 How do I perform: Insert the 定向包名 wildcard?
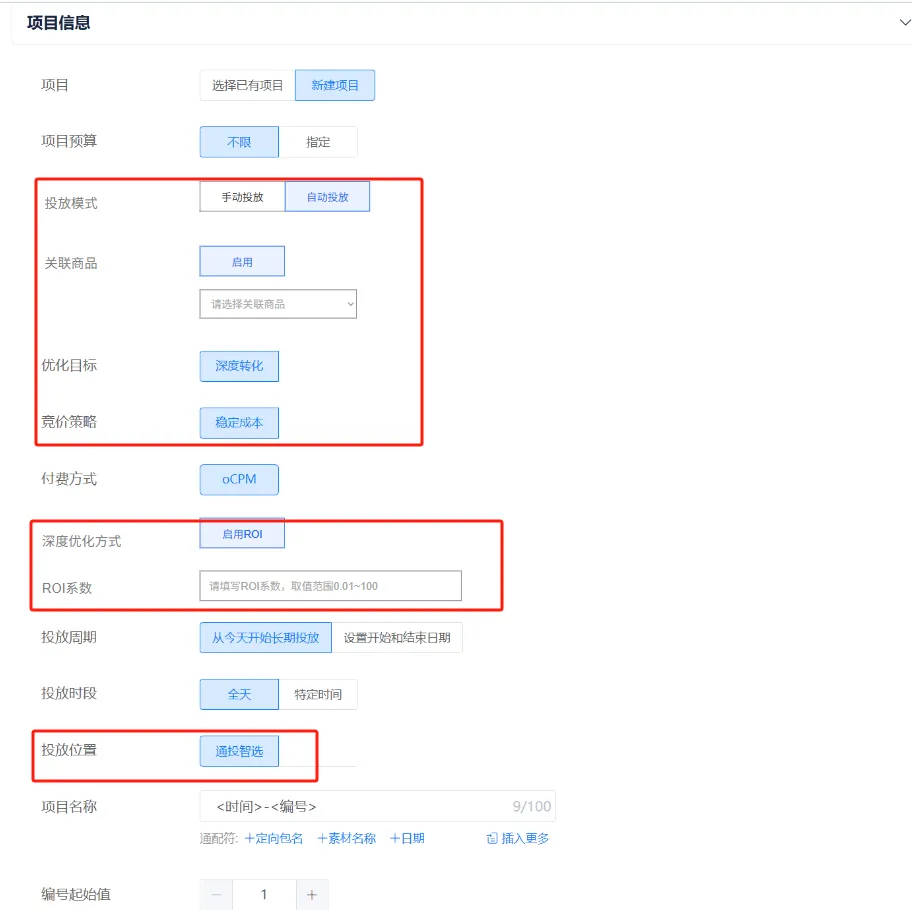click(274, 839)
